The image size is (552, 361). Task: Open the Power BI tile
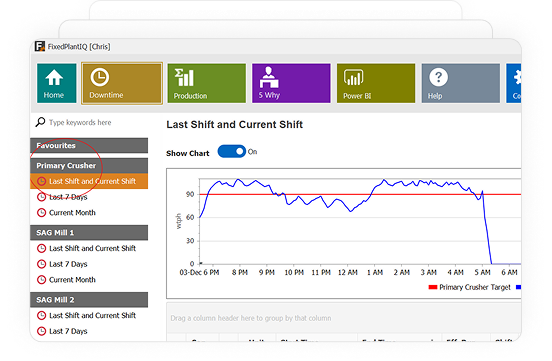tap(376, 83)
